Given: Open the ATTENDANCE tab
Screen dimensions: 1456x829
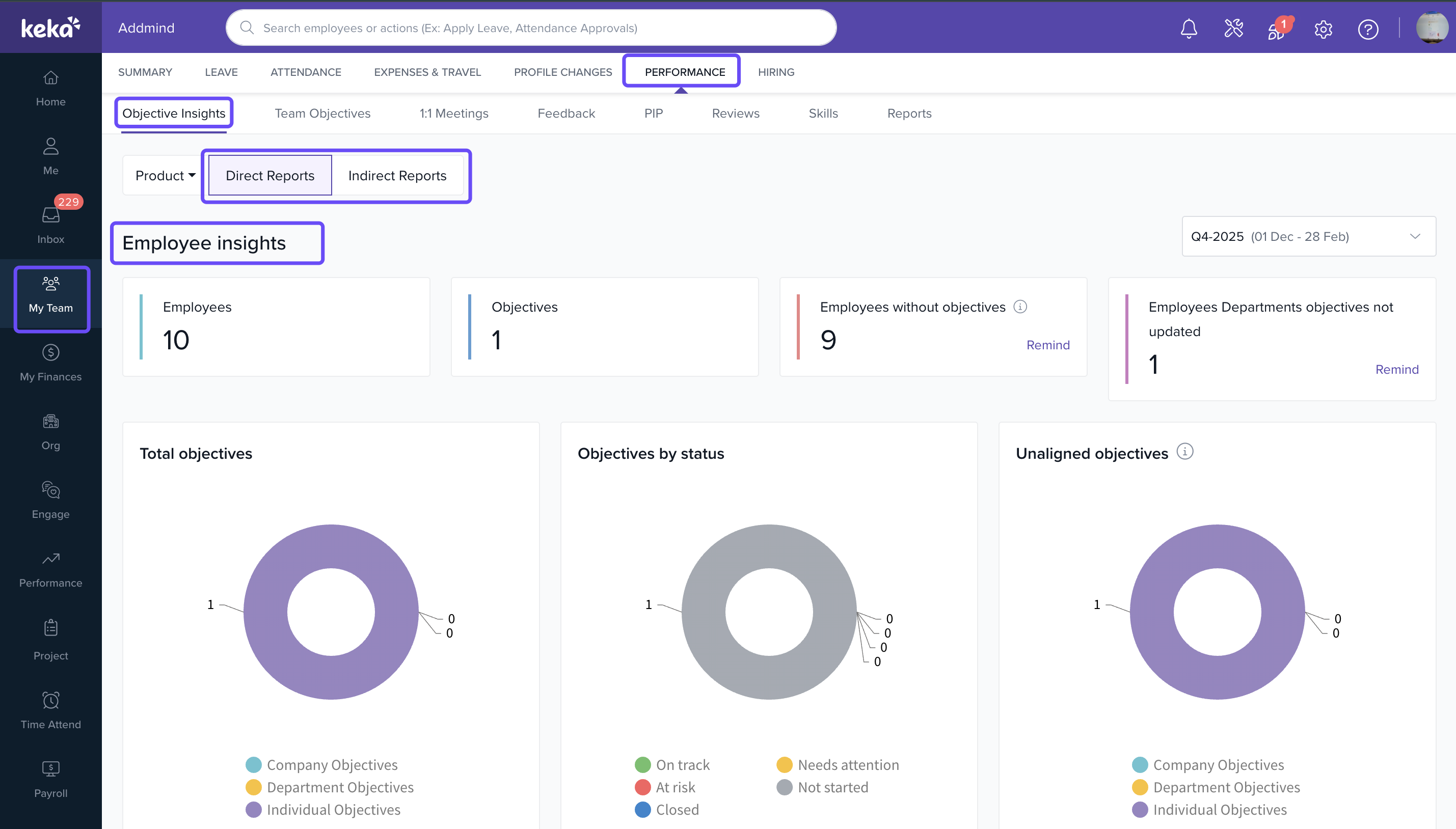Looking at the screenshot, I should (x=305, y=72).
